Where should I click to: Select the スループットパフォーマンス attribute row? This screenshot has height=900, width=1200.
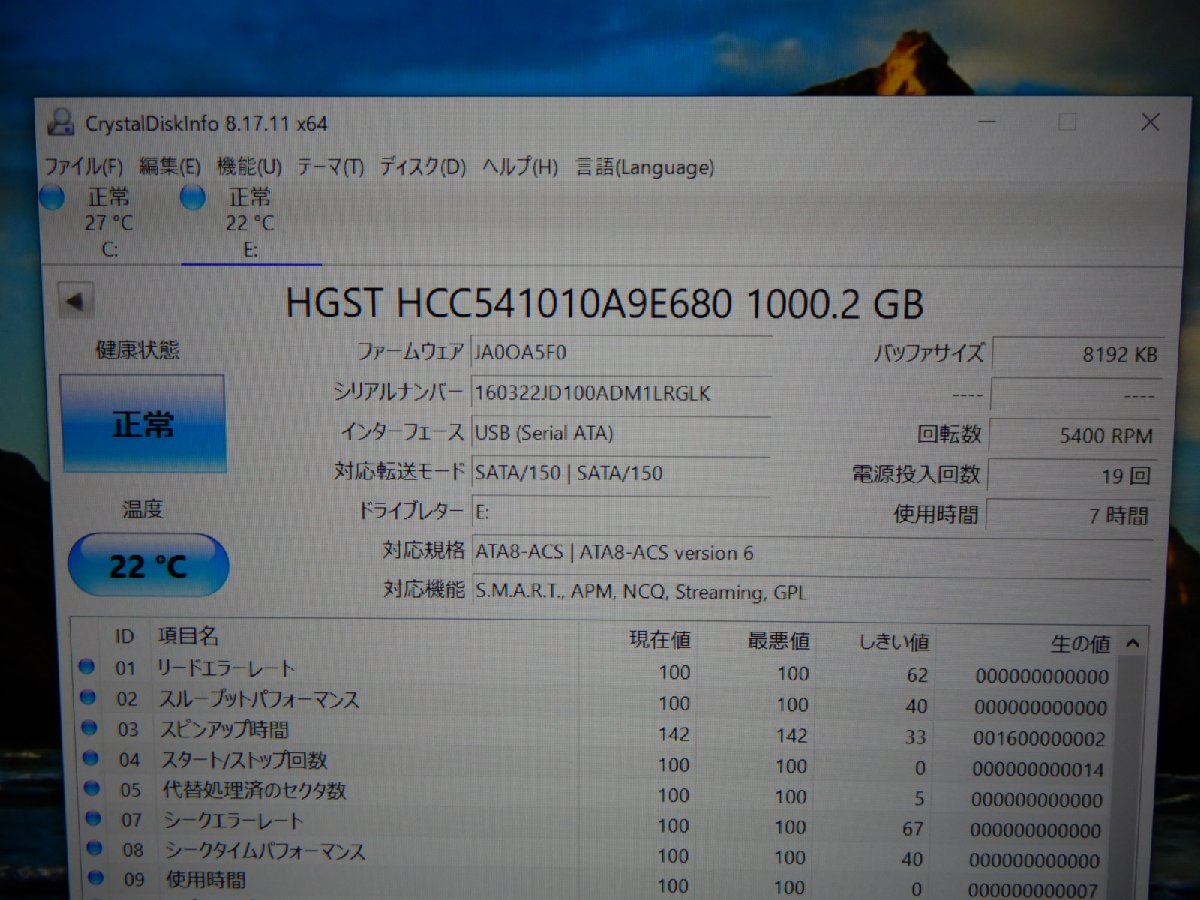[x=595, y=702]
